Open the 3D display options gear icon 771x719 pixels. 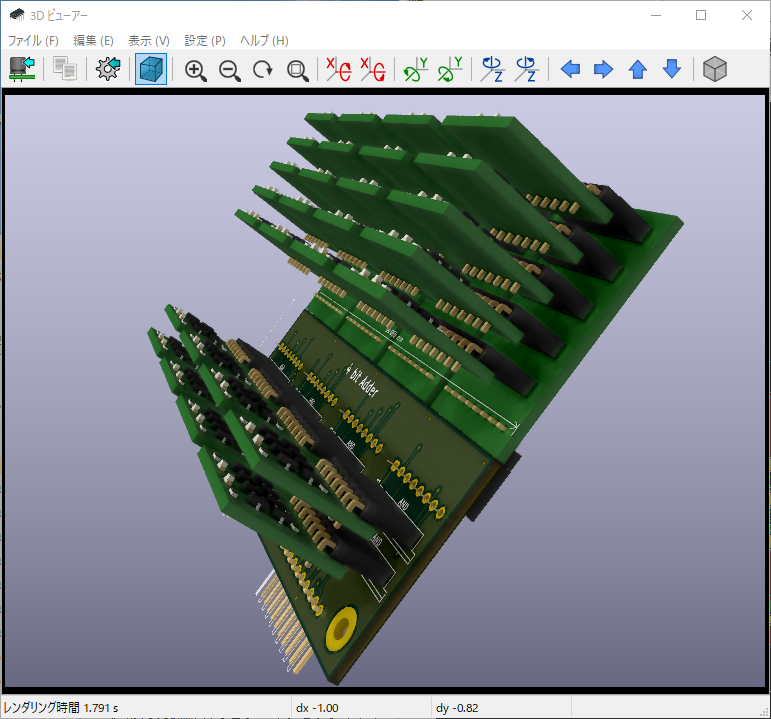coord(108,69)
